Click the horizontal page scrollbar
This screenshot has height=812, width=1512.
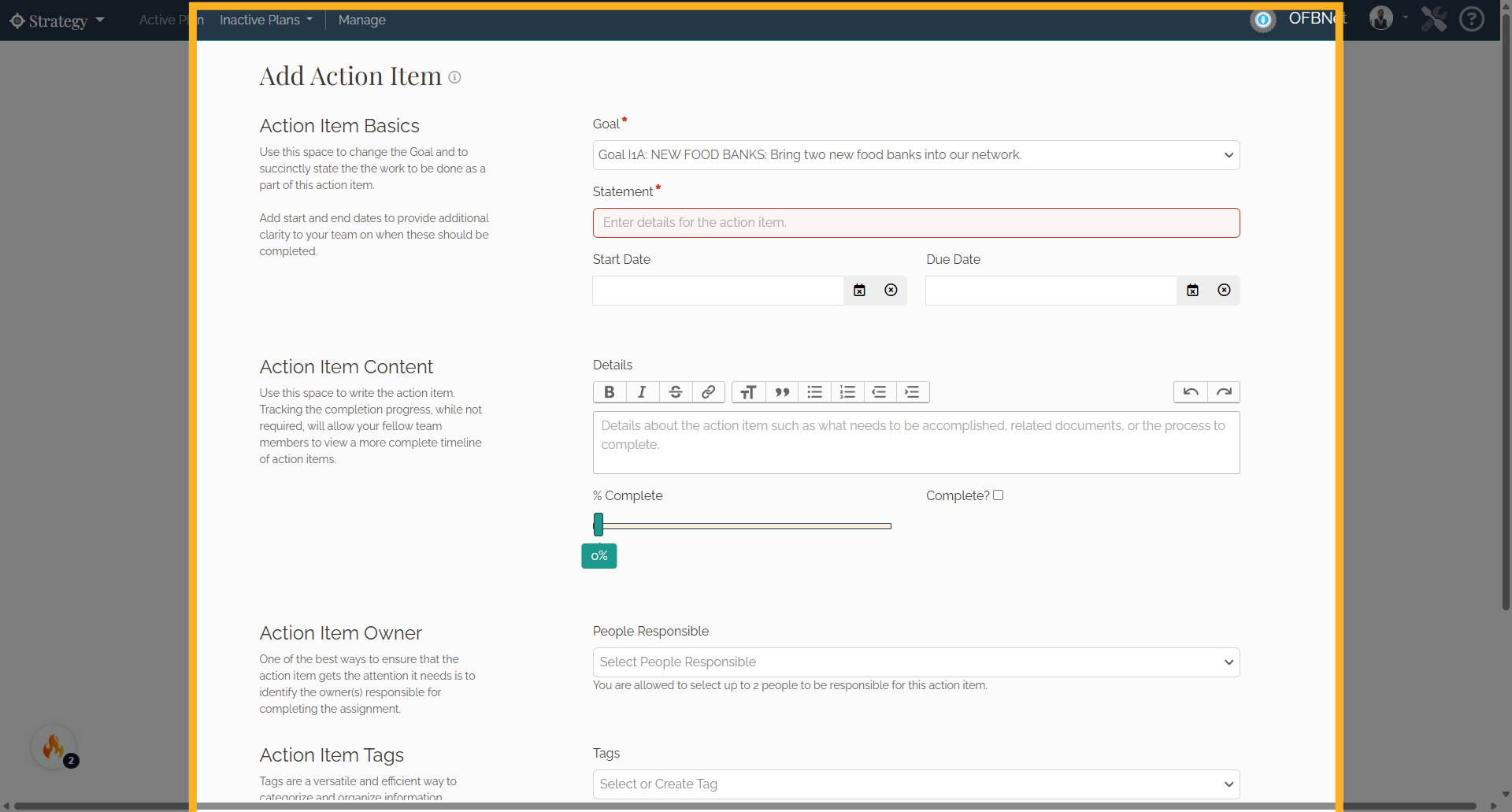click(x=744, y=806)
